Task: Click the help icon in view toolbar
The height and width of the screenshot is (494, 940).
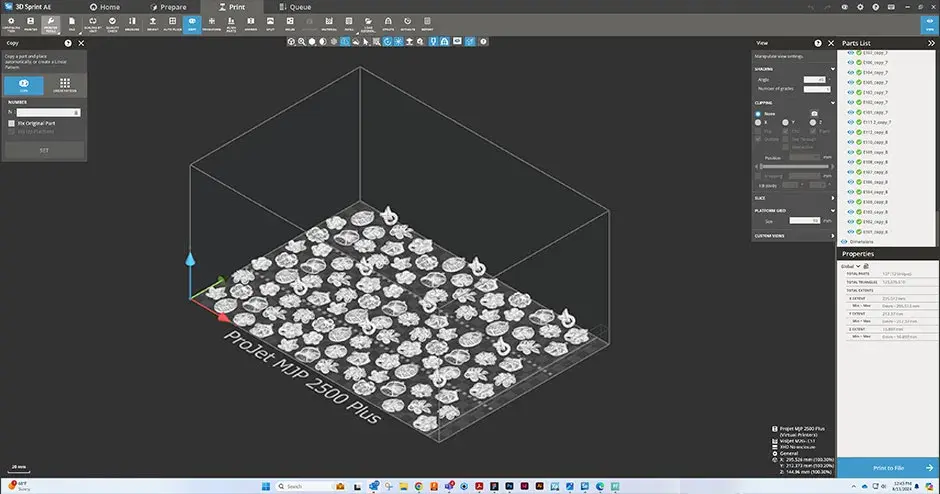Action: [483, 41]
